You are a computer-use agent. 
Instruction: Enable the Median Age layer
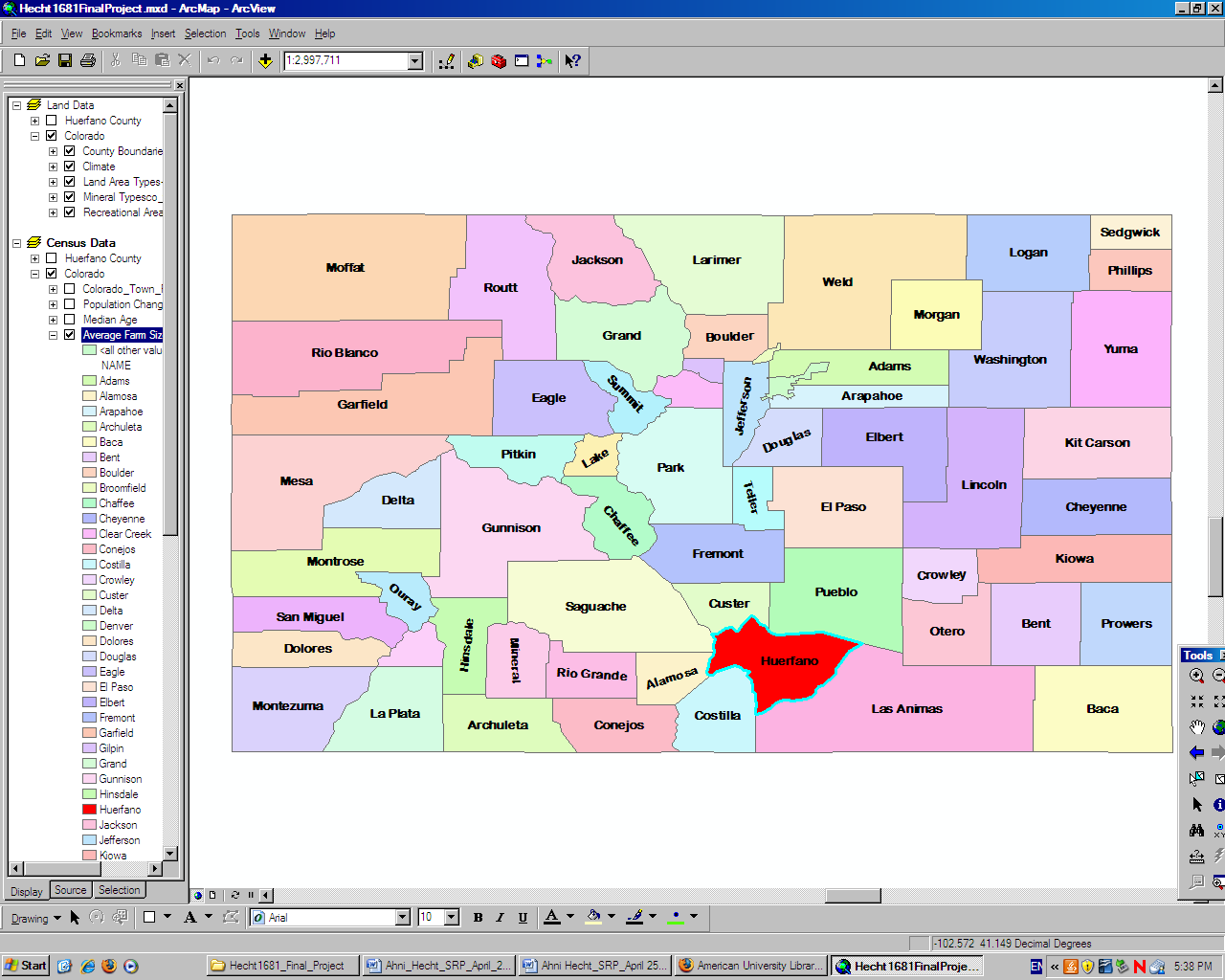[x=69, y=320]
